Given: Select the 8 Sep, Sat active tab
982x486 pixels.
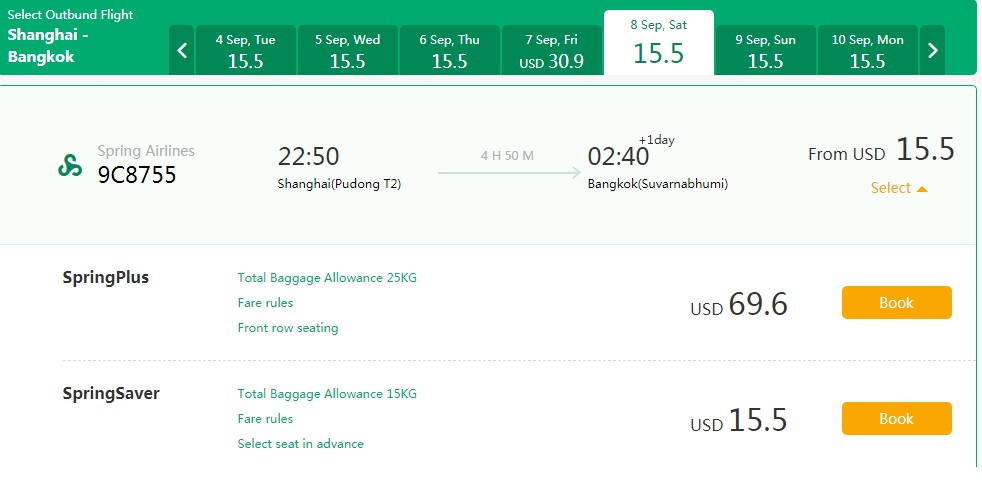Looking at the screenshot, I should (x=659, y=43).
